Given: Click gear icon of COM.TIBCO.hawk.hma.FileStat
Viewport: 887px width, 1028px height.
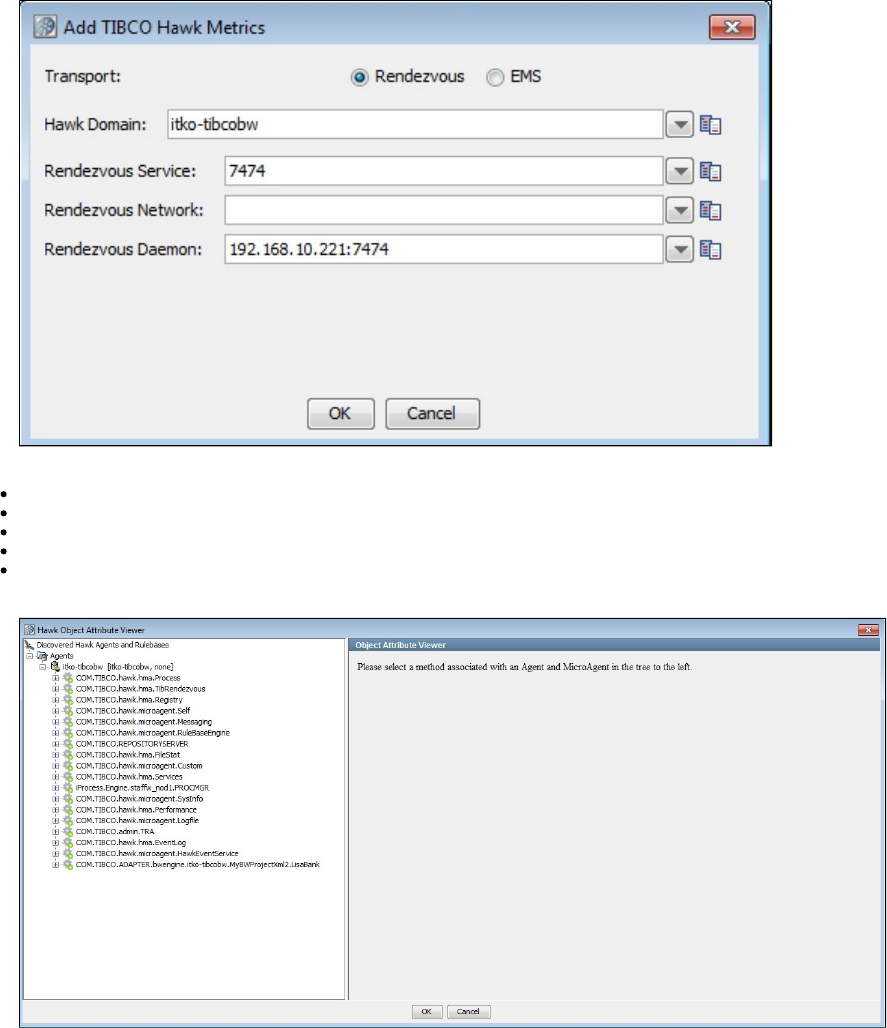Looking at the screenshot, I should pos(68,755).
